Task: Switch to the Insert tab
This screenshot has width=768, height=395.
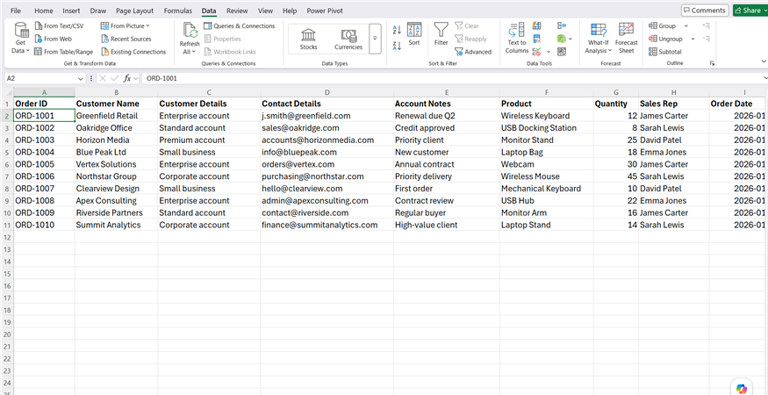Action: tap(72, 10)
